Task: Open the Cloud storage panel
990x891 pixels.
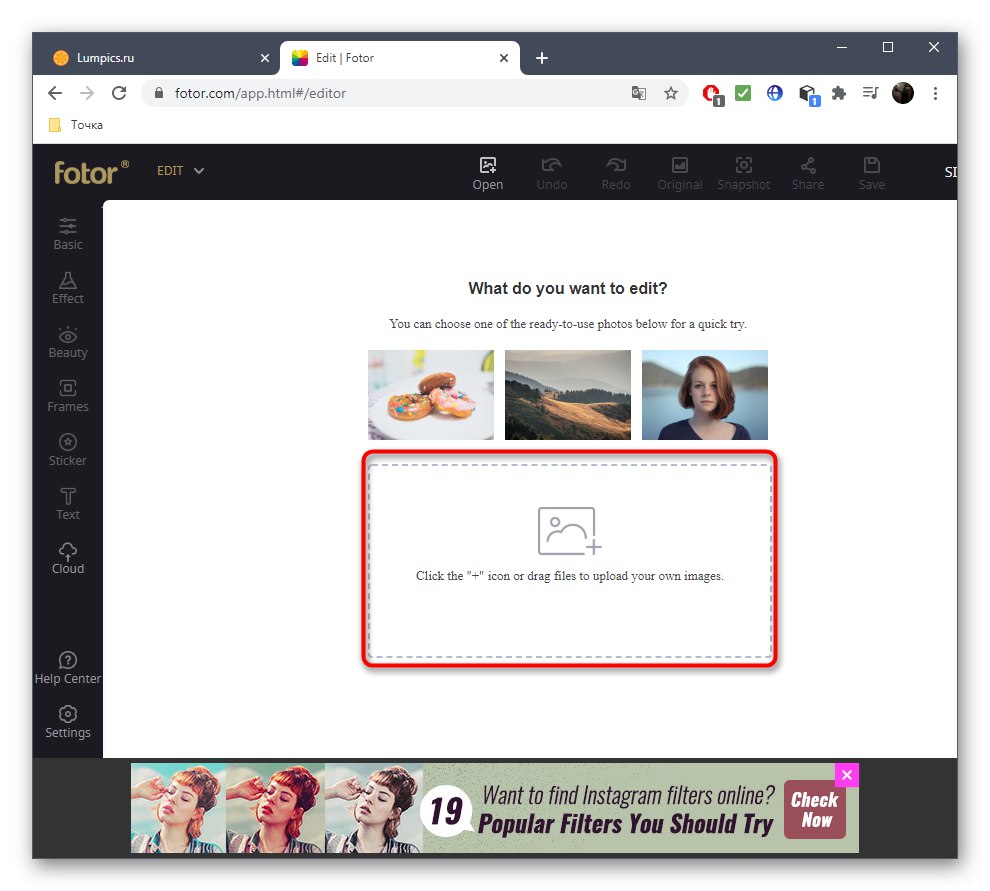Action: (x=67, y=557)
